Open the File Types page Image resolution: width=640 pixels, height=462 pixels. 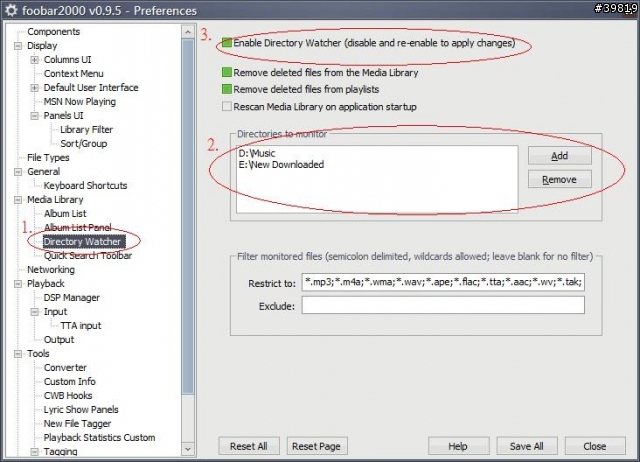48,158
